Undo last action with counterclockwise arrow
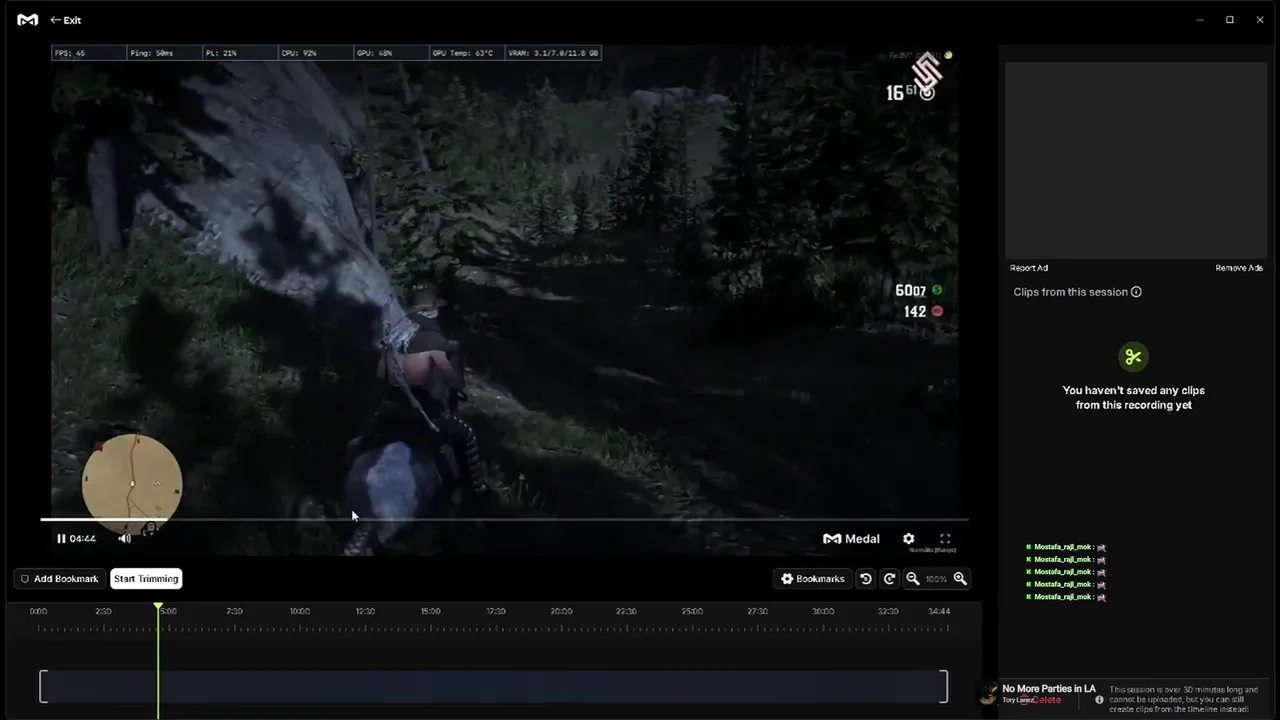 tap(866, 579)
